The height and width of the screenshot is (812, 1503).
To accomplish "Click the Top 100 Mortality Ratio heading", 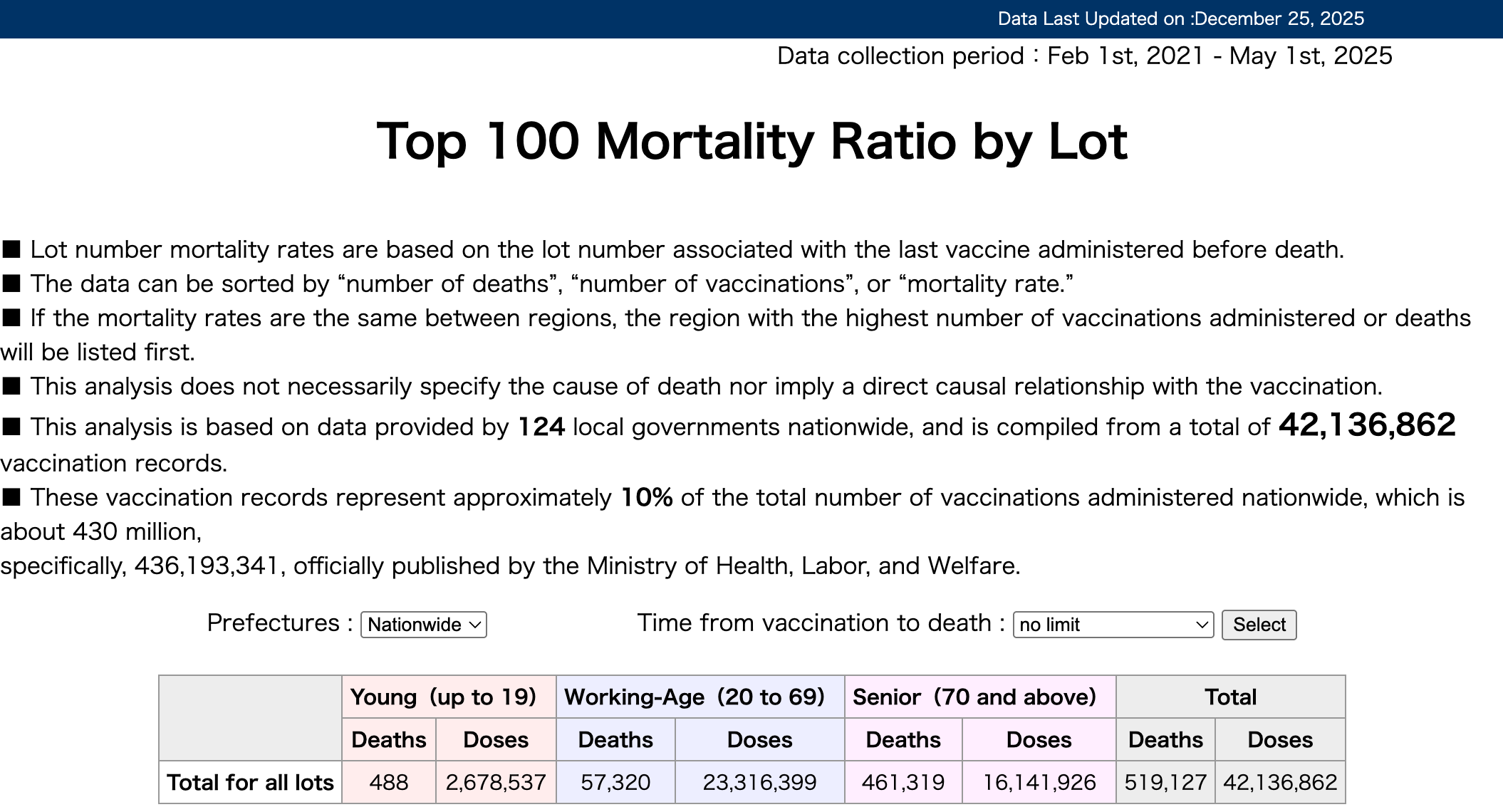I will (751, 141).
